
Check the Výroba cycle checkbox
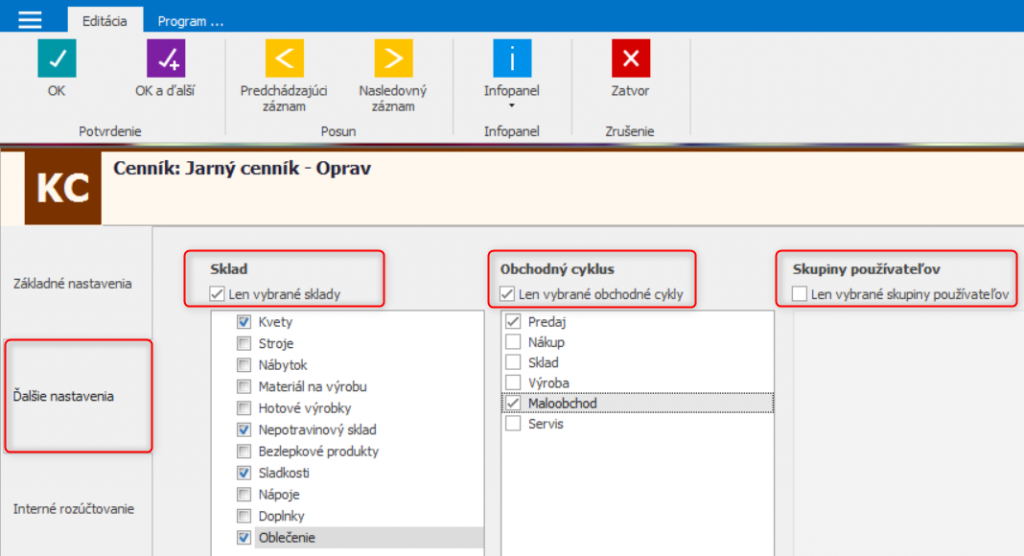[513, 382]
